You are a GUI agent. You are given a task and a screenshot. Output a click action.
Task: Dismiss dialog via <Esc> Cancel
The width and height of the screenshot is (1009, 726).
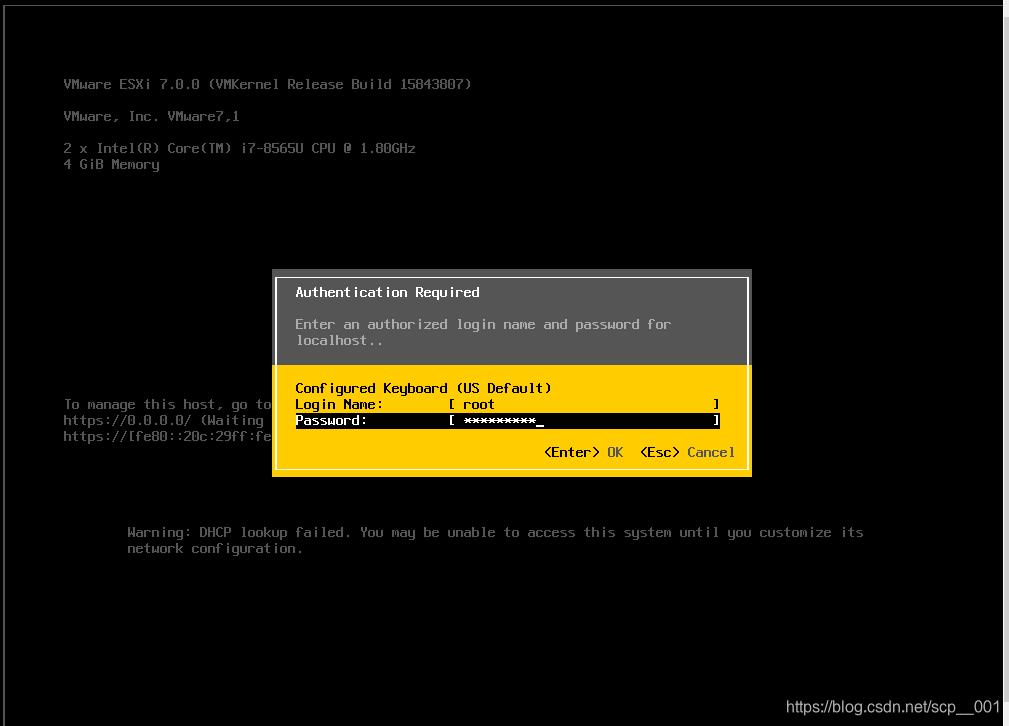click(687, 452)
